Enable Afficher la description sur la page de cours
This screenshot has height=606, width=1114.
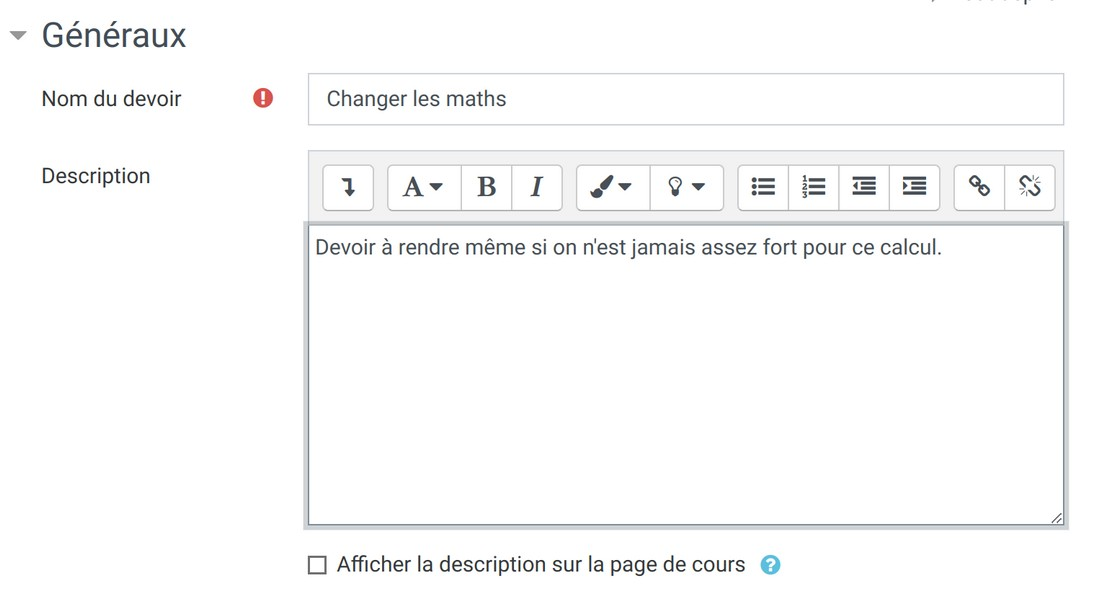tap(317, 565)
